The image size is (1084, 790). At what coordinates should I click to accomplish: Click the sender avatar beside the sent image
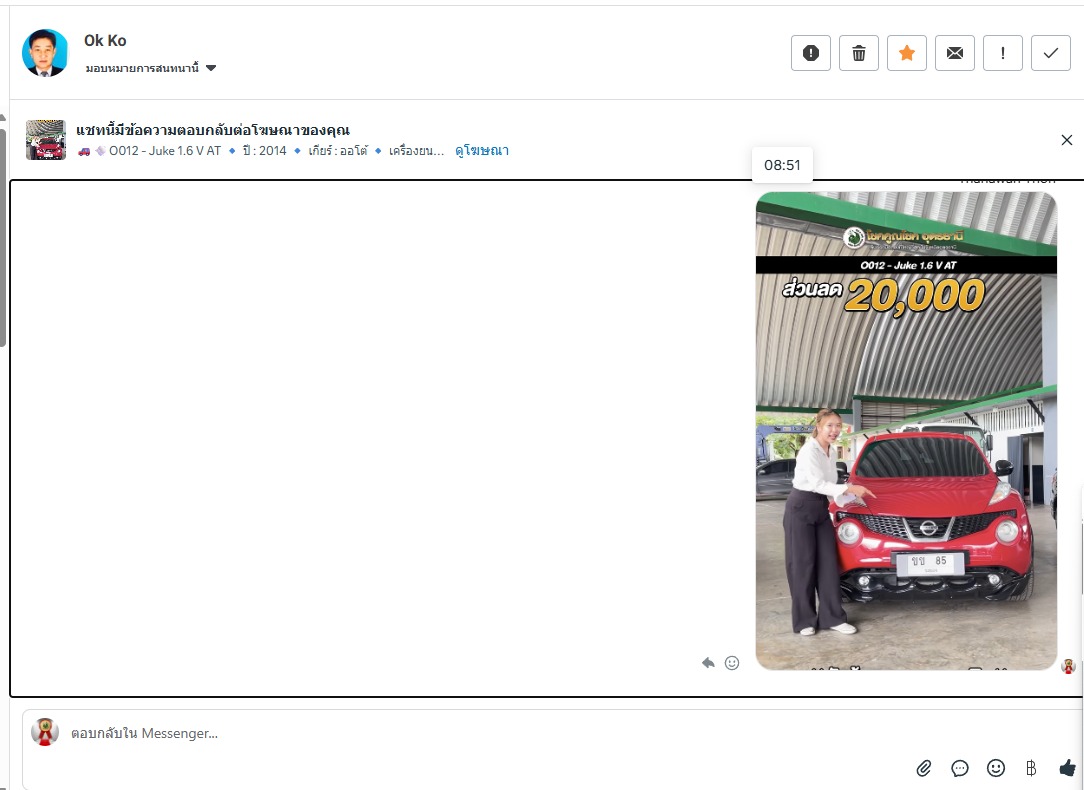point(1069,666)
